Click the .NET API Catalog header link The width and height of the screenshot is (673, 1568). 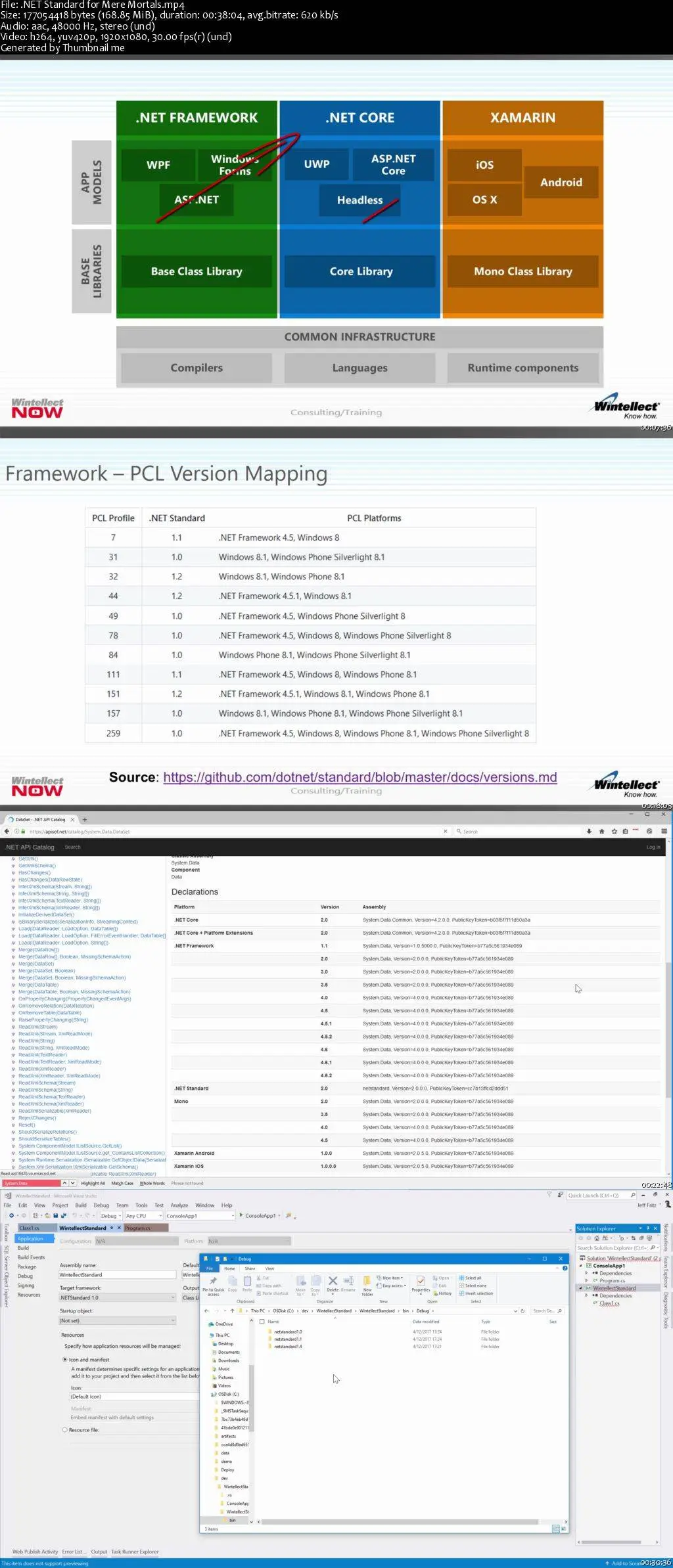(x=30, y=847)
